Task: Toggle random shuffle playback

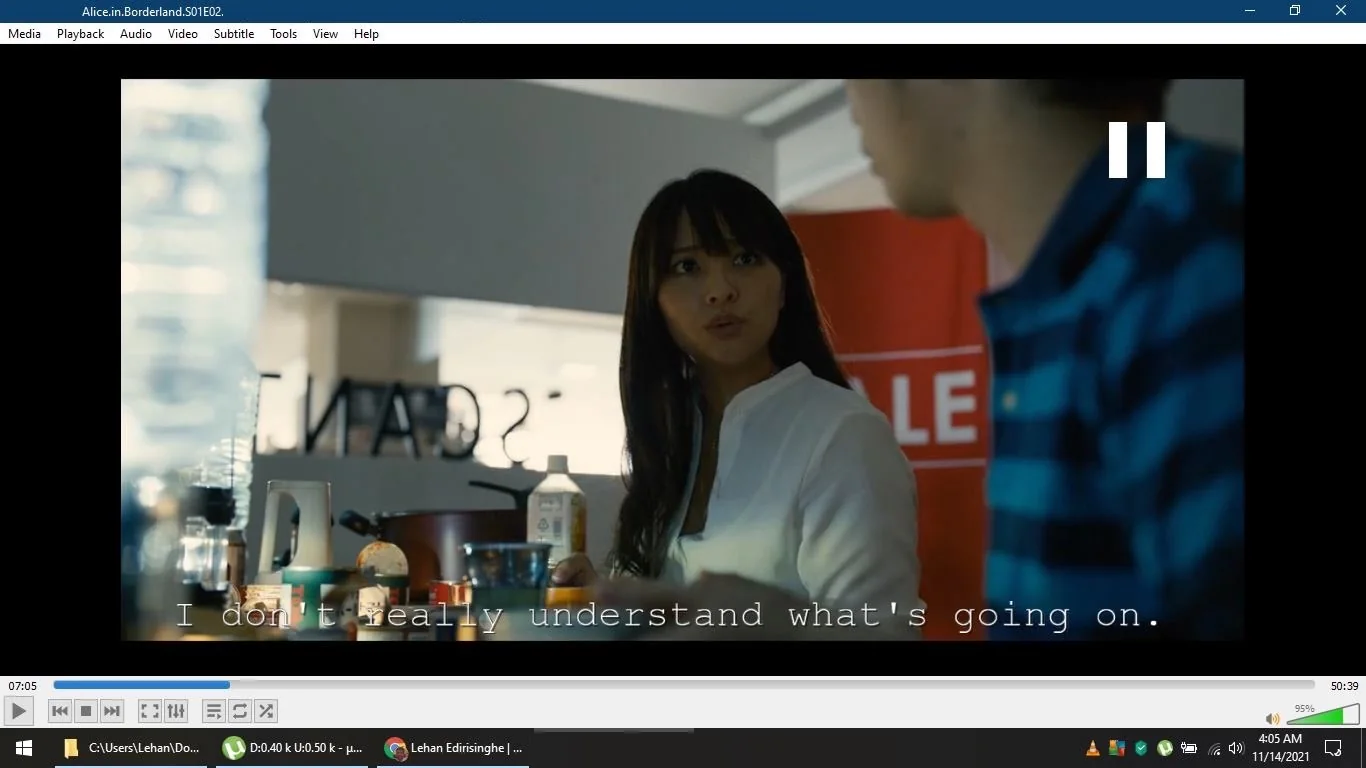Action: point(266,711)
